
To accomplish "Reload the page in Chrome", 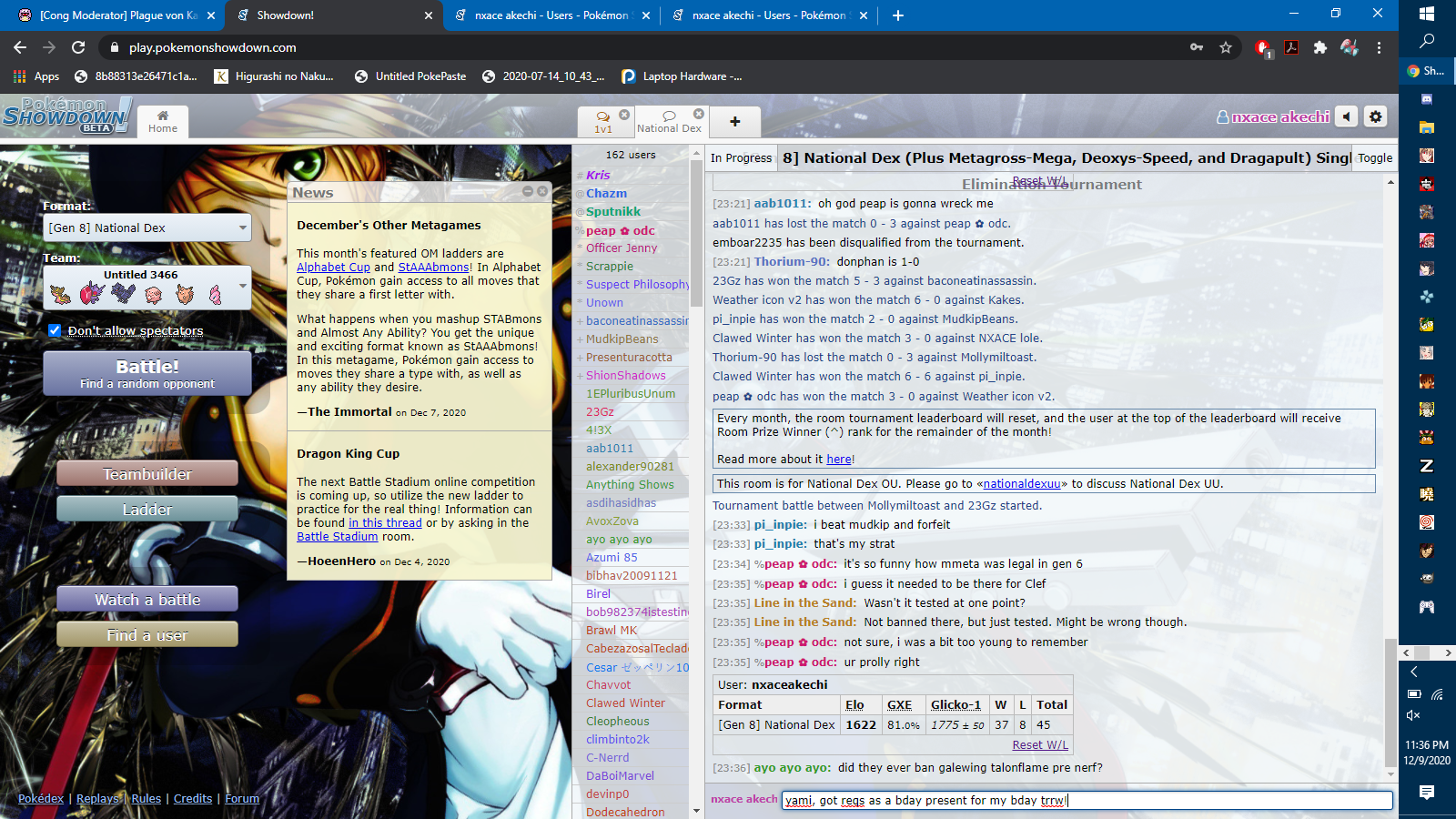I will pos(78,47).
